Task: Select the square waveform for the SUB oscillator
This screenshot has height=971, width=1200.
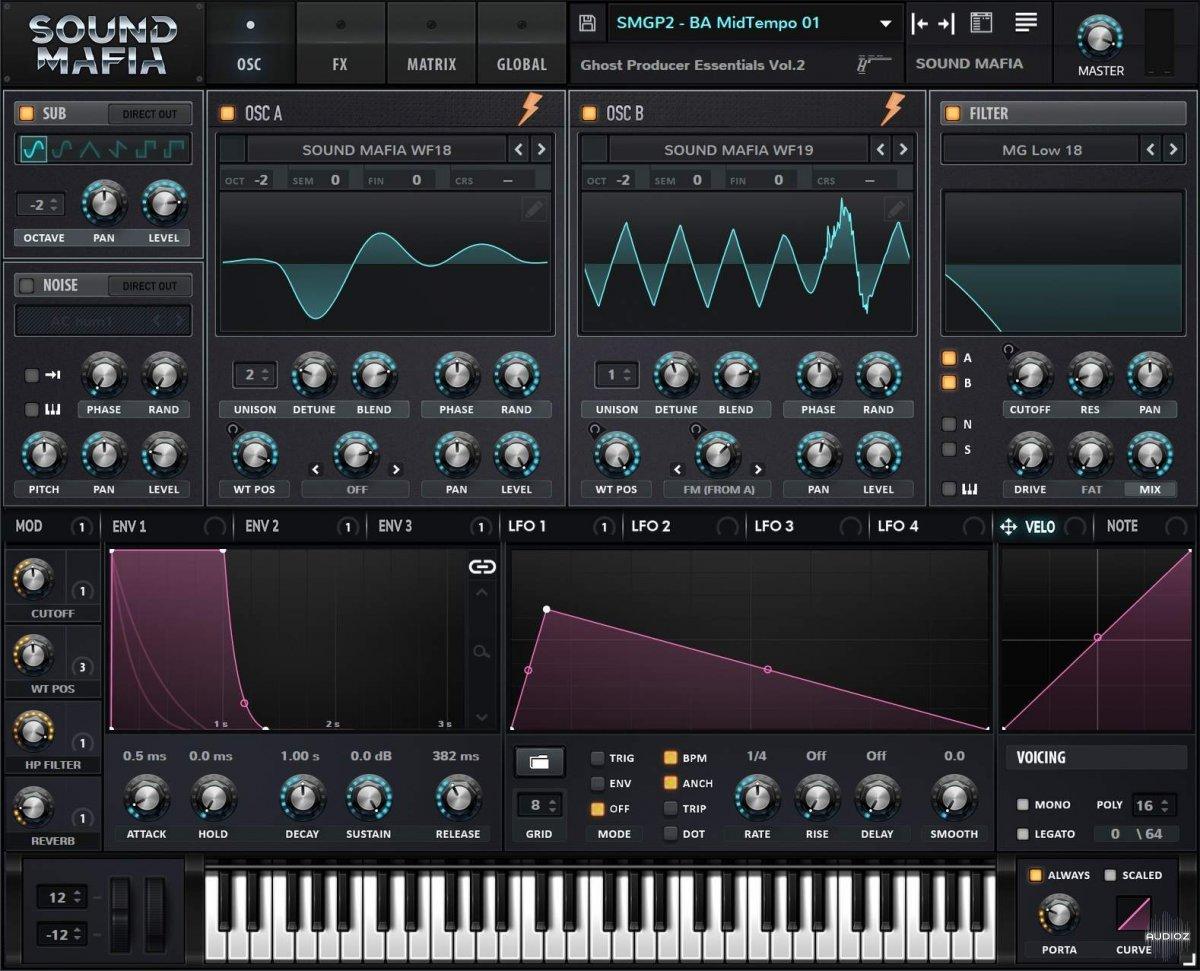Action: [x=146, y=150]
